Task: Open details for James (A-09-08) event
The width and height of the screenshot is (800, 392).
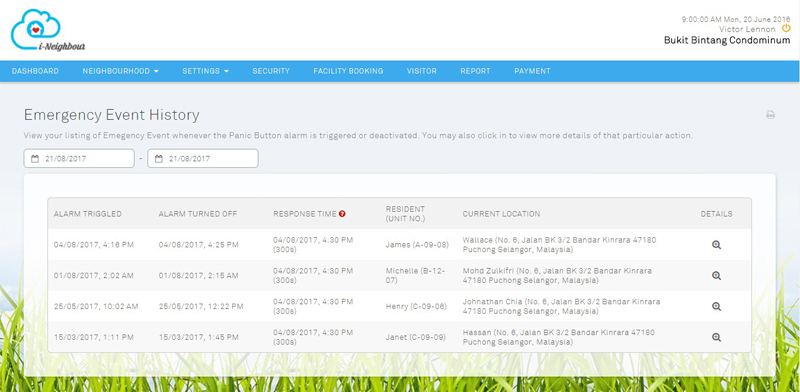Action: click(x=716, y=245)
